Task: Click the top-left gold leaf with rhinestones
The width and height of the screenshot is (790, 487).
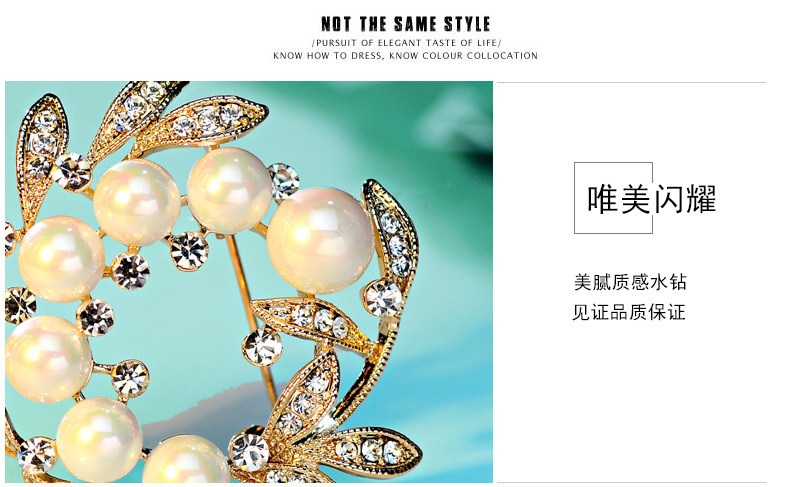Action: [x=41, y=151]
